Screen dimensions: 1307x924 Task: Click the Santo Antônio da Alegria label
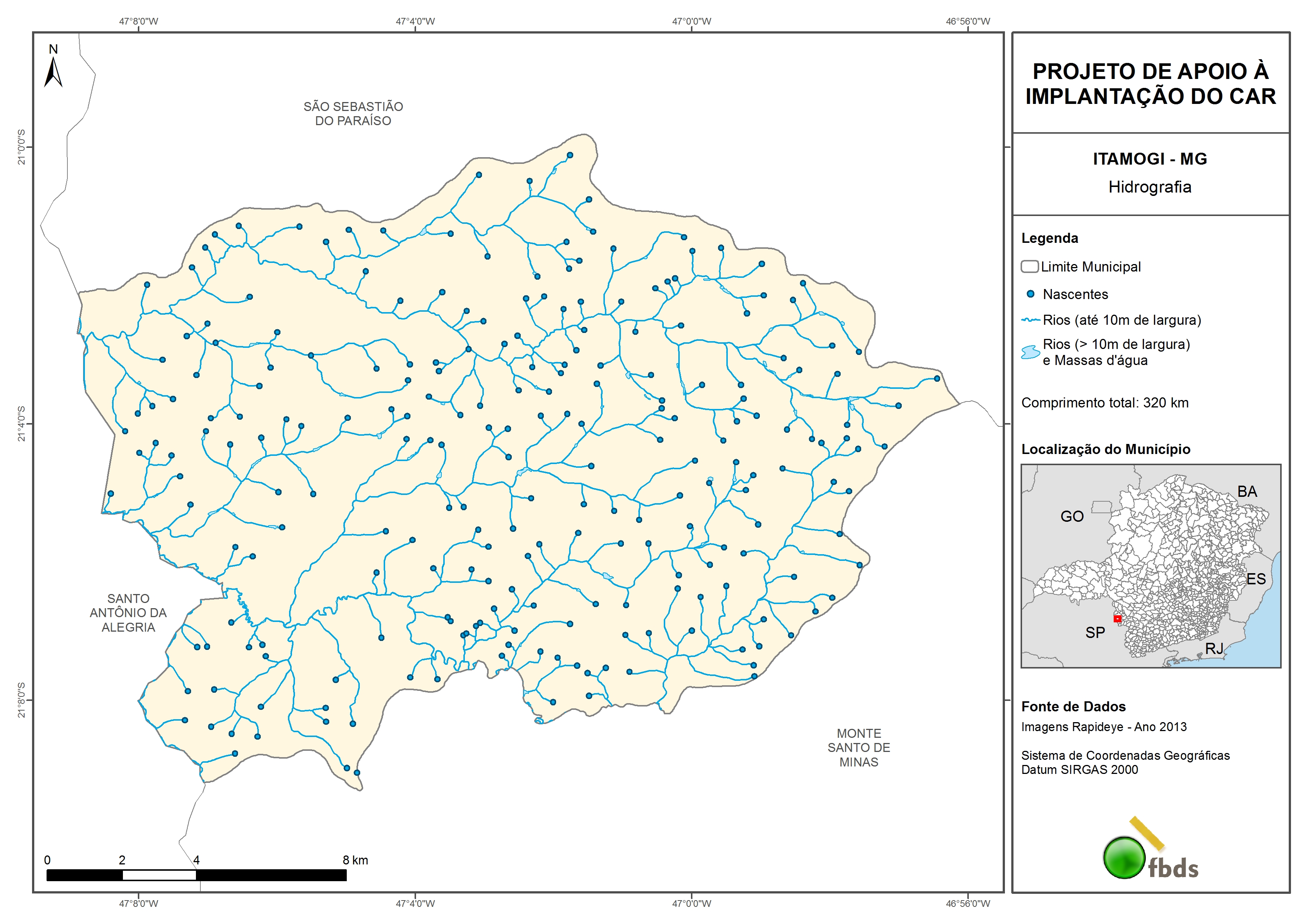(x=128, y=613)
